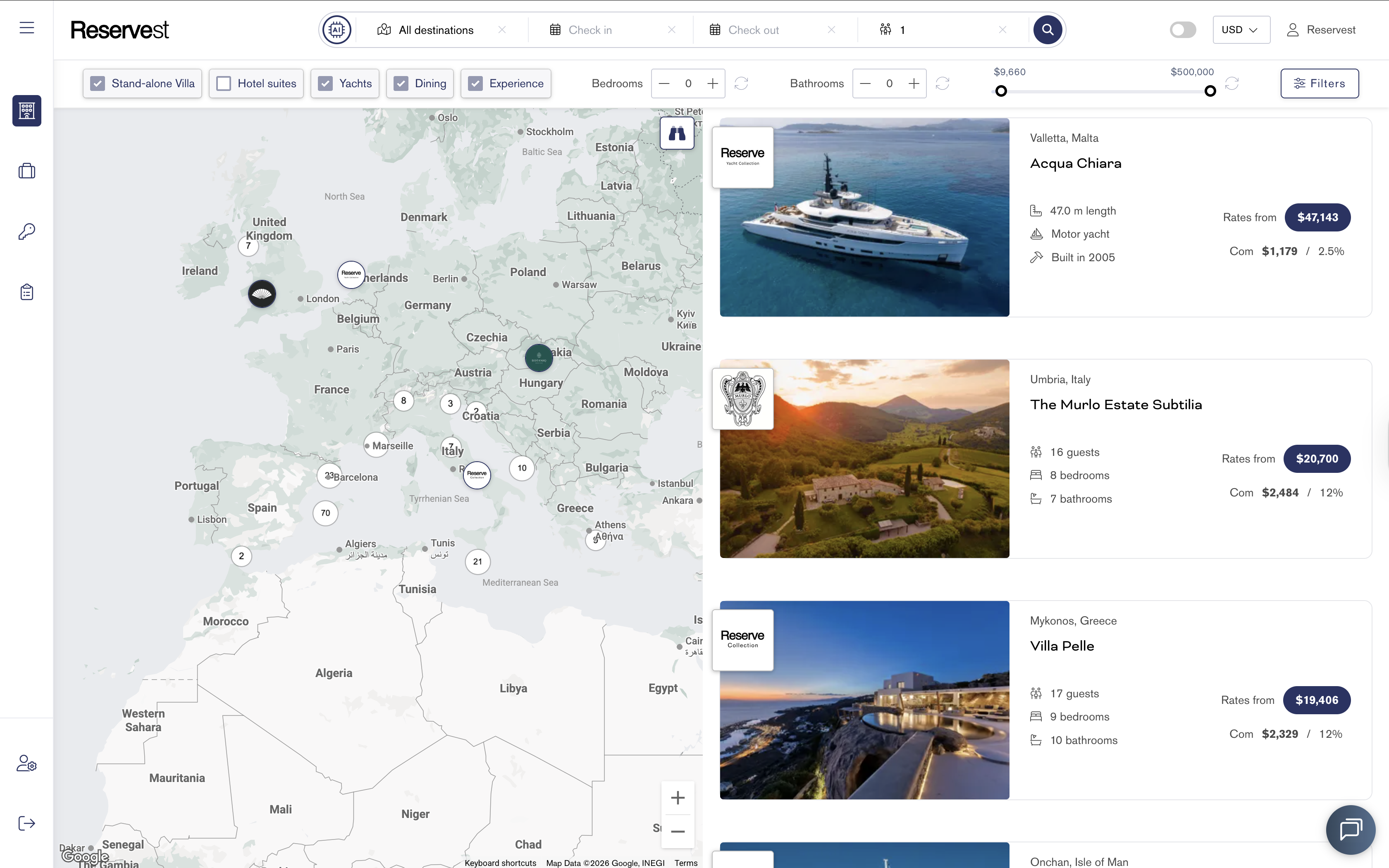Click the magnifier search button
Image resolution: width=1389 pixels, height=868 pixels.
tap(1048, 30)
